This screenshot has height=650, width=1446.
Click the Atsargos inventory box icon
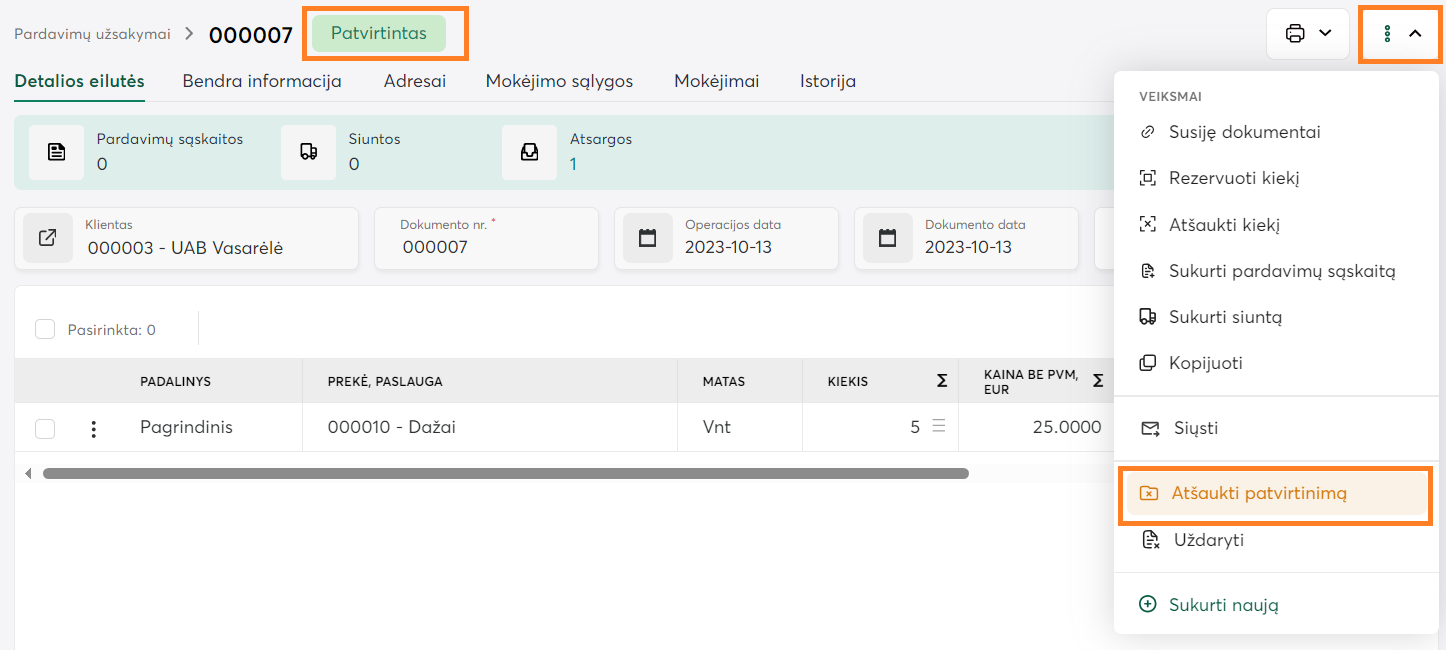coord(530,152)
